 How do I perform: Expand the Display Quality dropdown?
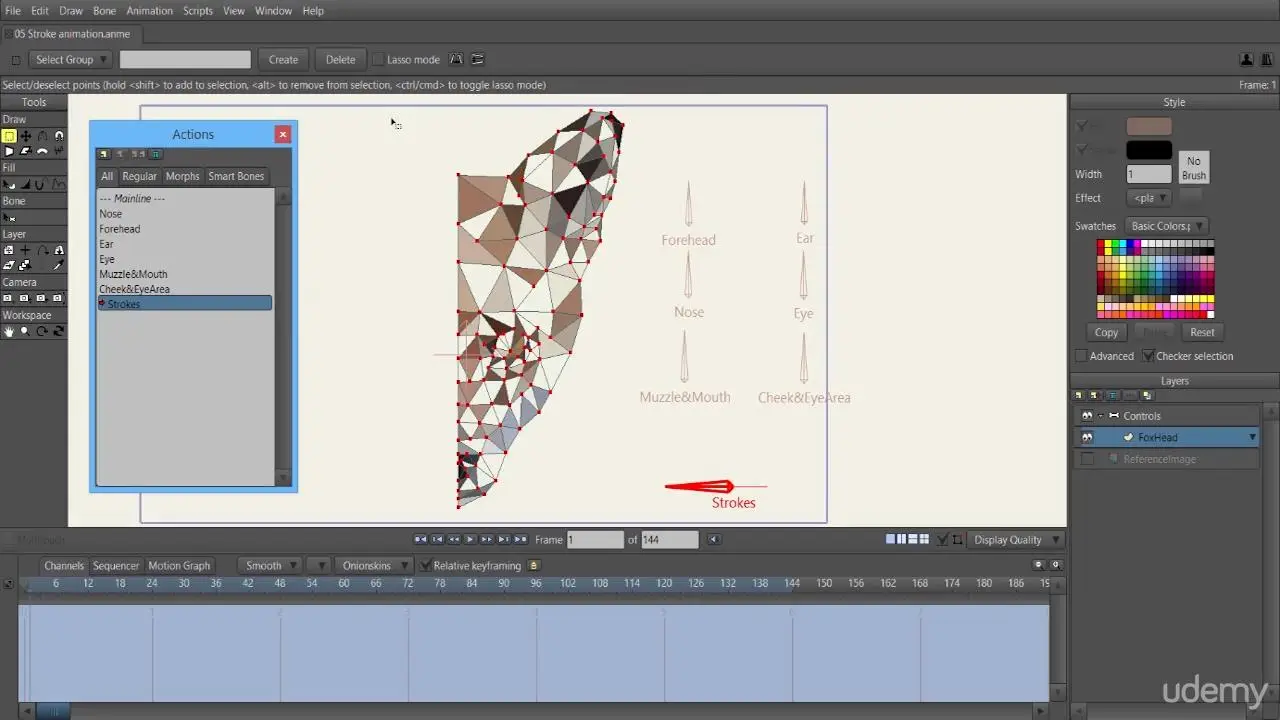click(1014, 540)
